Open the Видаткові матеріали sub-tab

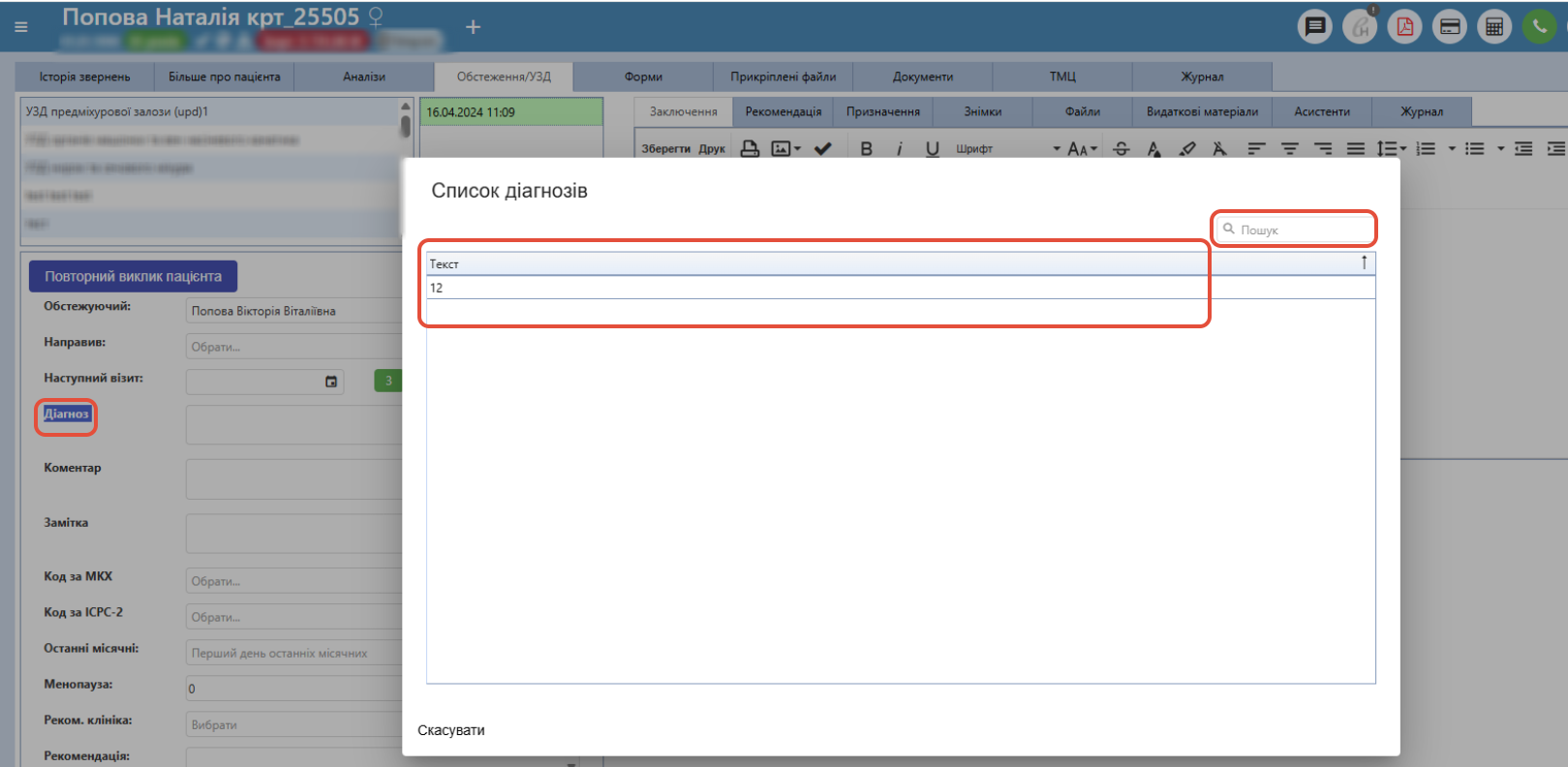pyautogui.click(x=1203, y=111)
